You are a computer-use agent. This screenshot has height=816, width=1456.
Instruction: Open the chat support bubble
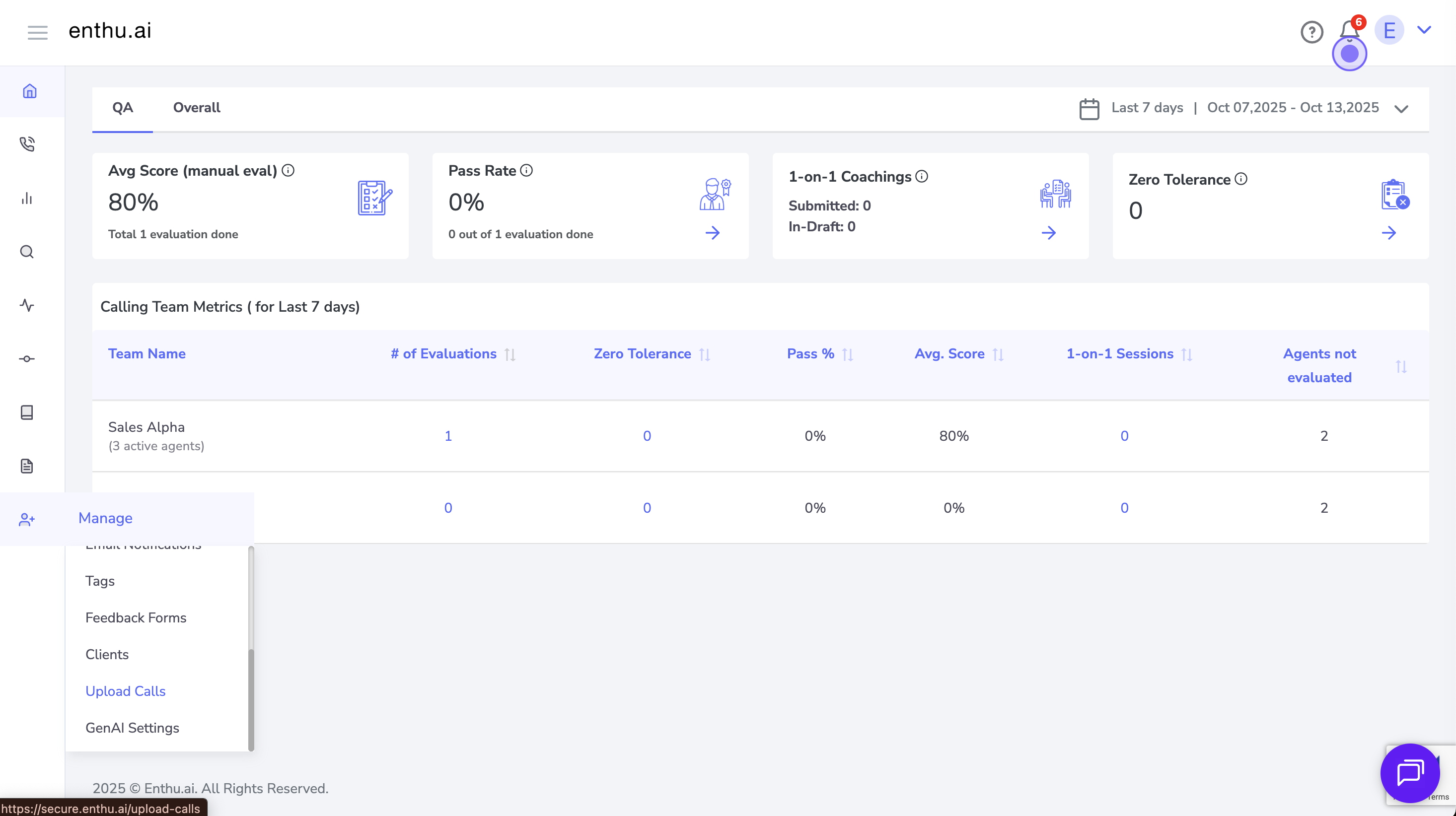click(1410, 772)
